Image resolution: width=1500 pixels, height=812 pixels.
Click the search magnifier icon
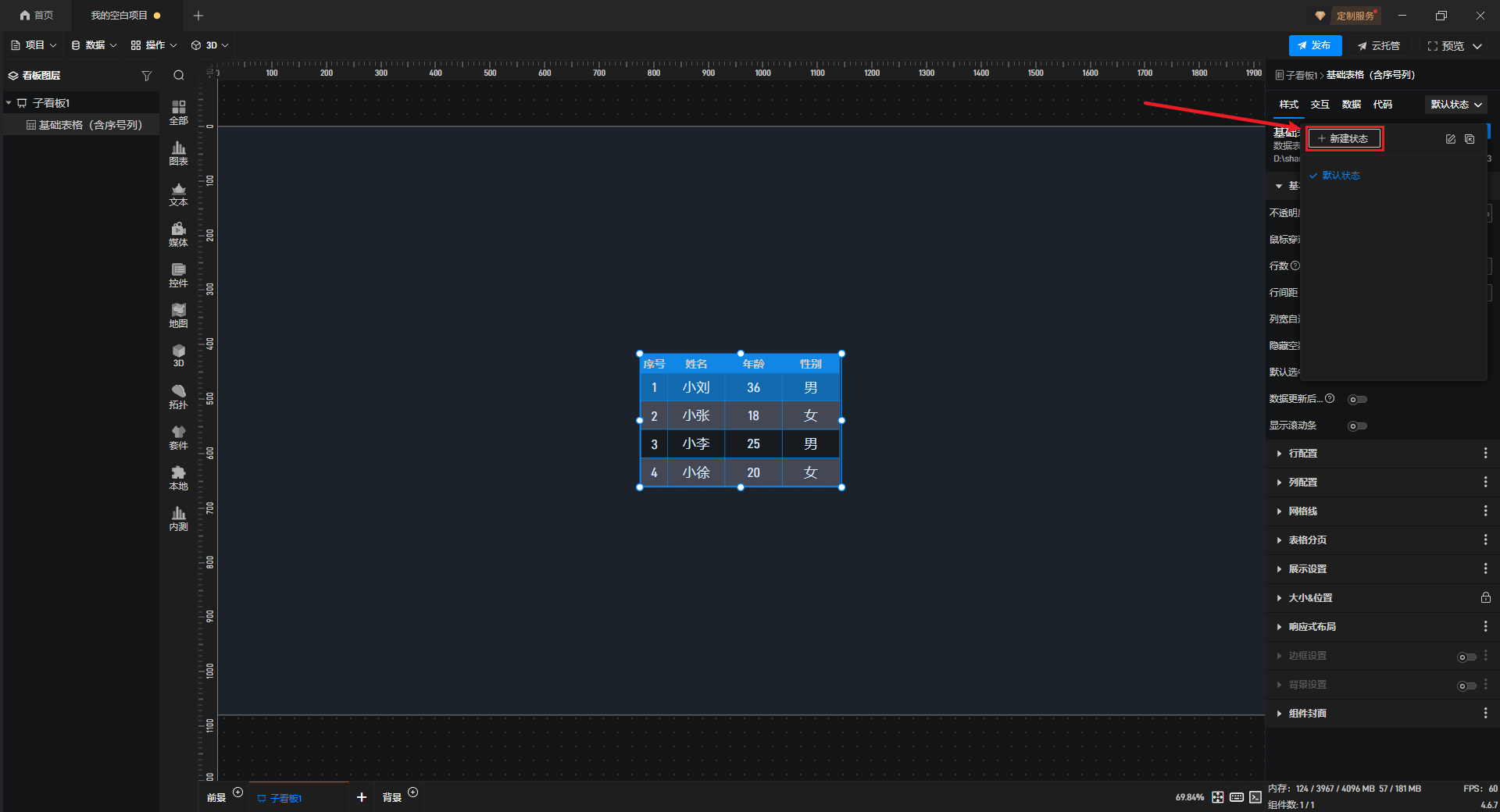tap(179, 76)
